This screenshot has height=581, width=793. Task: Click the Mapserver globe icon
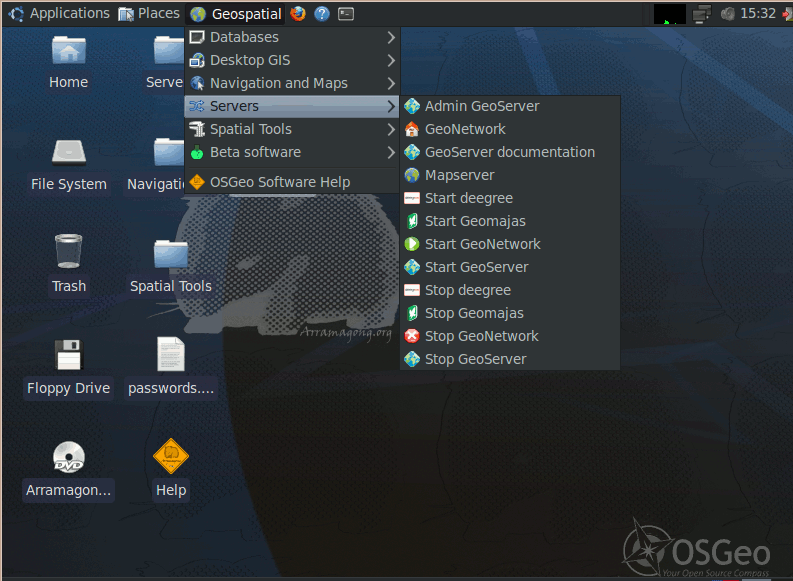tap(412, 175)
